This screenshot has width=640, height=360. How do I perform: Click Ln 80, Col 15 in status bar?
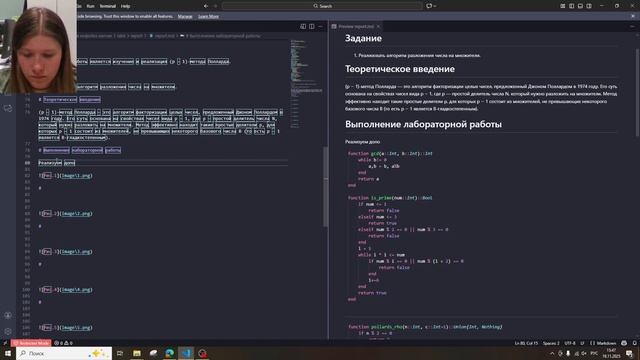coord(526,343)
